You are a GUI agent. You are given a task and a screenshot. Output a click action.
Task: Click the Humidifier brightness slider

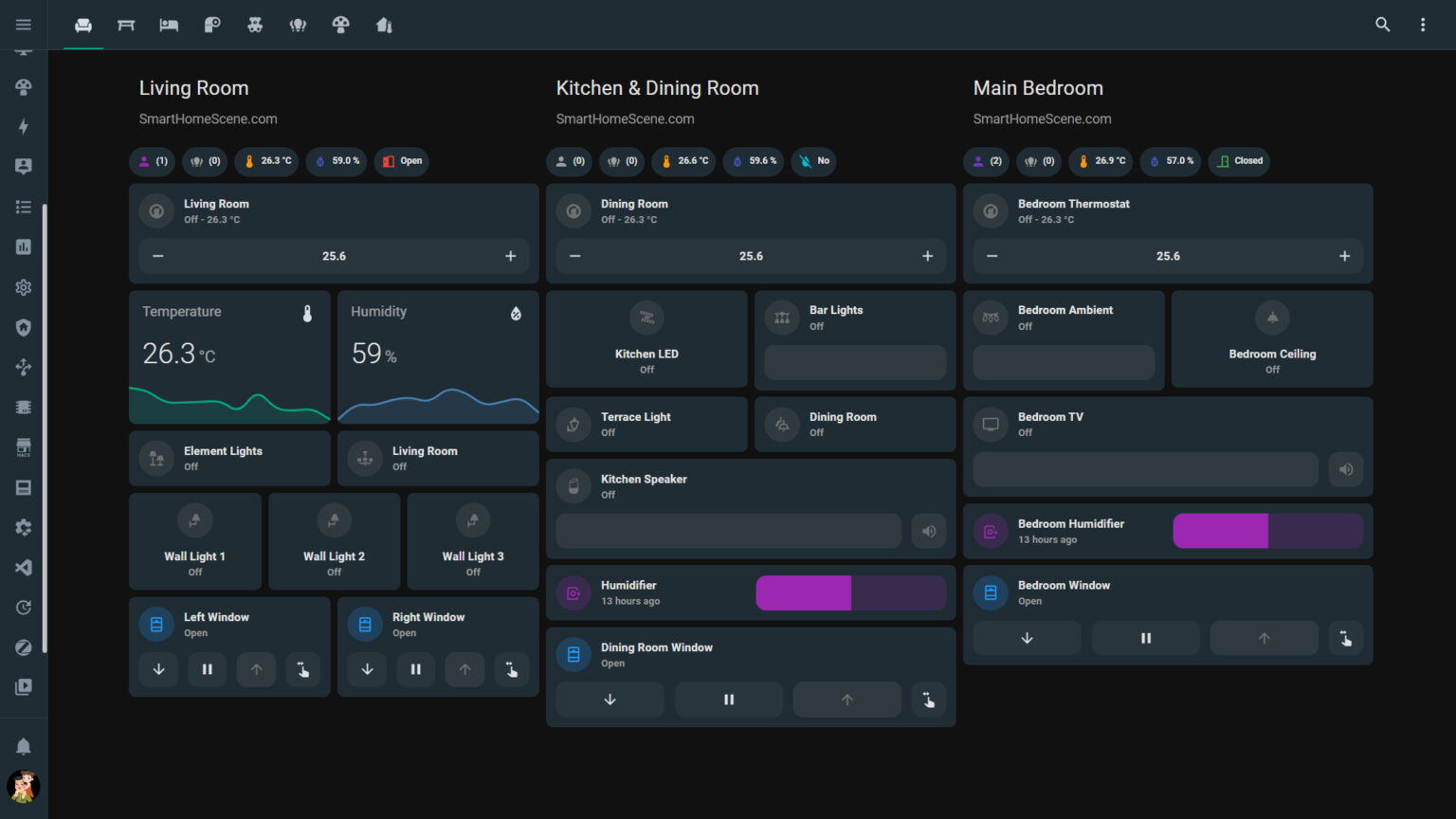pos(850,592)
